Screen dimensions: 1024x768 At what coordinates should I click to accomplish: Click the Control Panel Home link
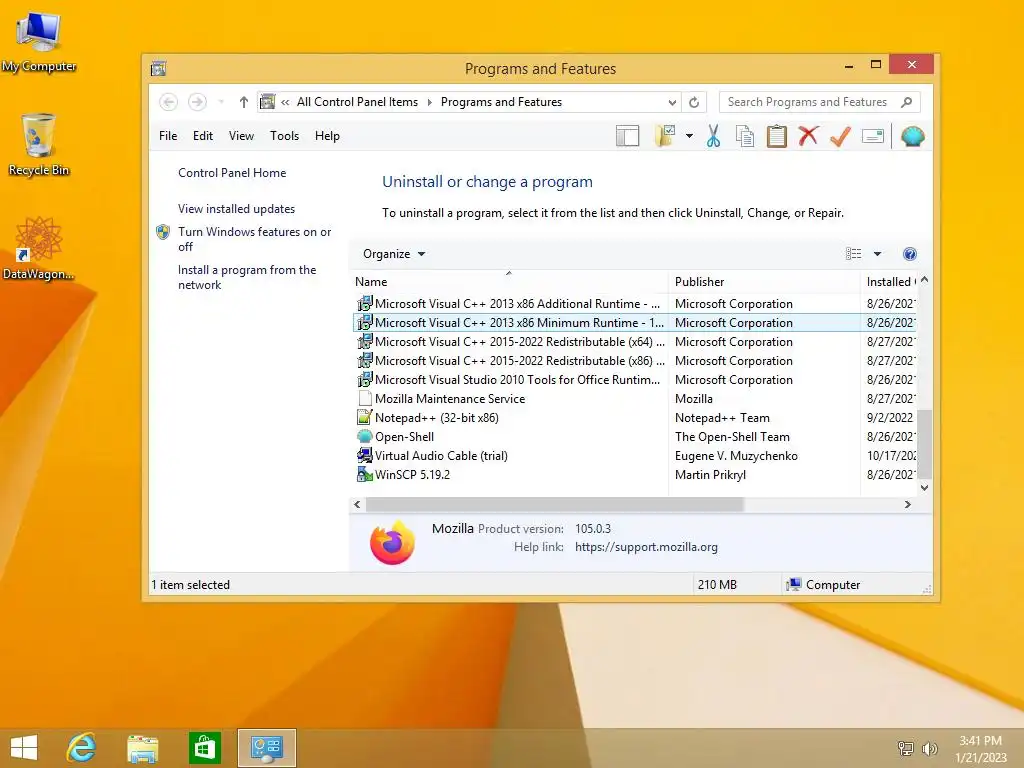coord(232,173)
